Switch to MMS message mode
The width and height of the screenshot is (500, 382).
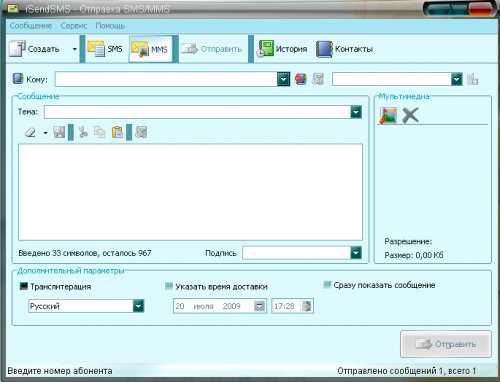[150, 49]
